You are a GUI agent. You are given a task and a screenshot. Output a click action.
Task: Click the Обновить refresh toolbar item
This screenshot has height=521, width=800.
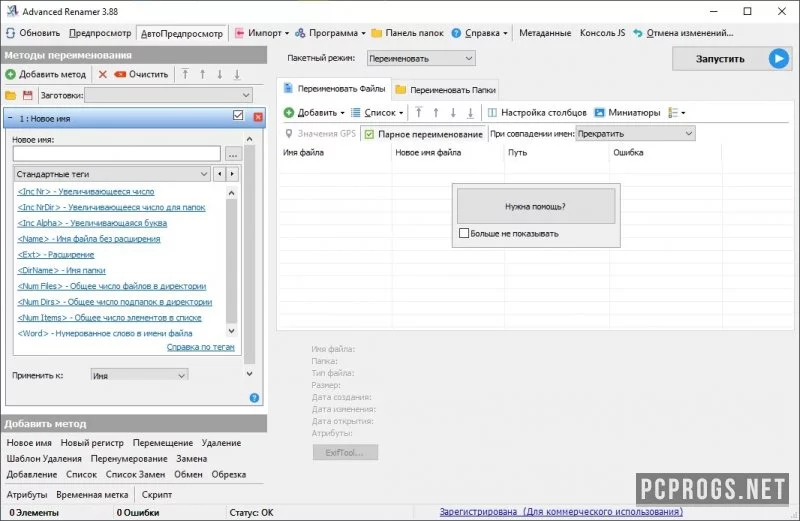click(33, 33)
